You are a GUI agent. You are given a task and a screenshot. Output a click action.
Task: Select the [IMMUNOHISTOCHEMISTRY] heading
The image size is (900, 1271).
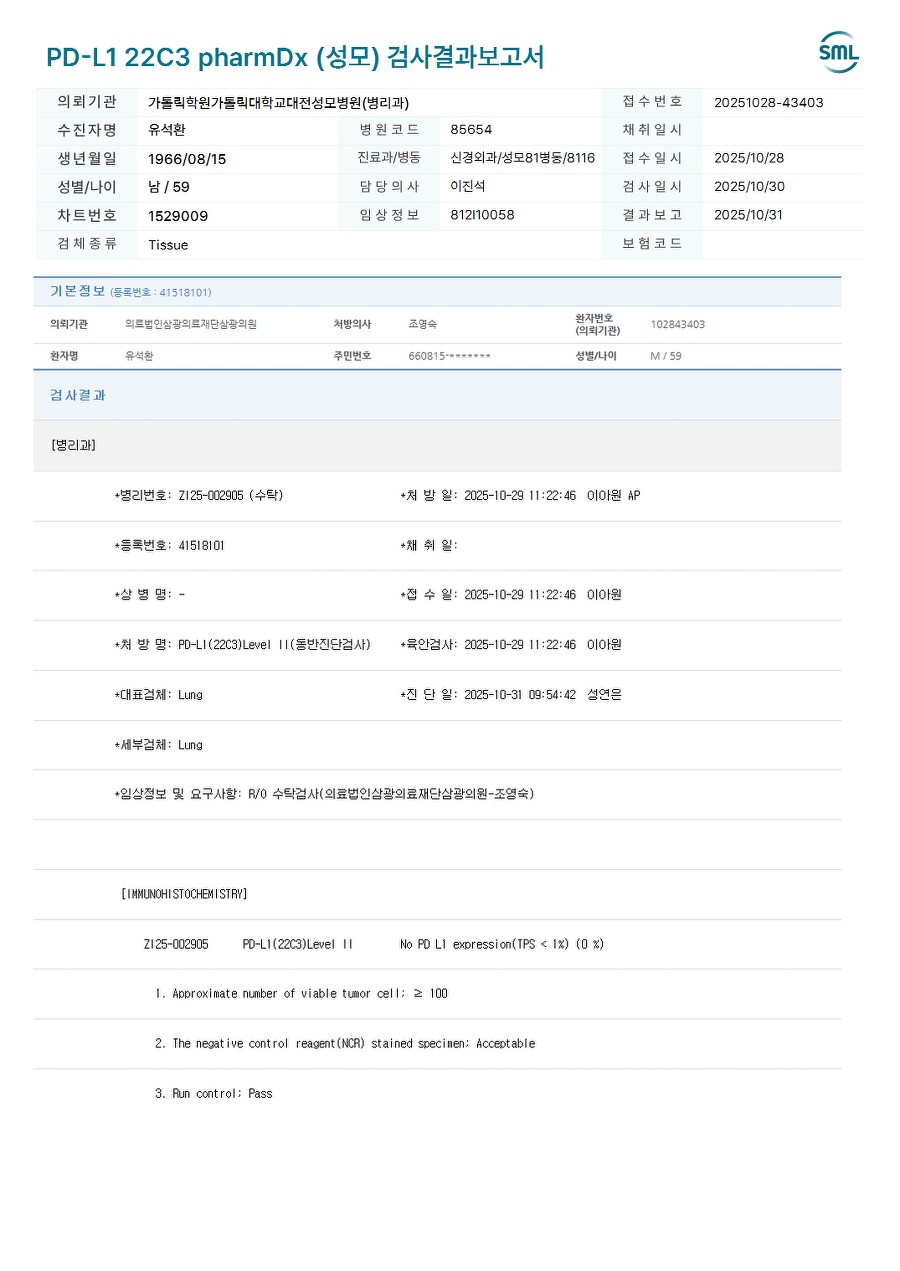coord(184,894)
